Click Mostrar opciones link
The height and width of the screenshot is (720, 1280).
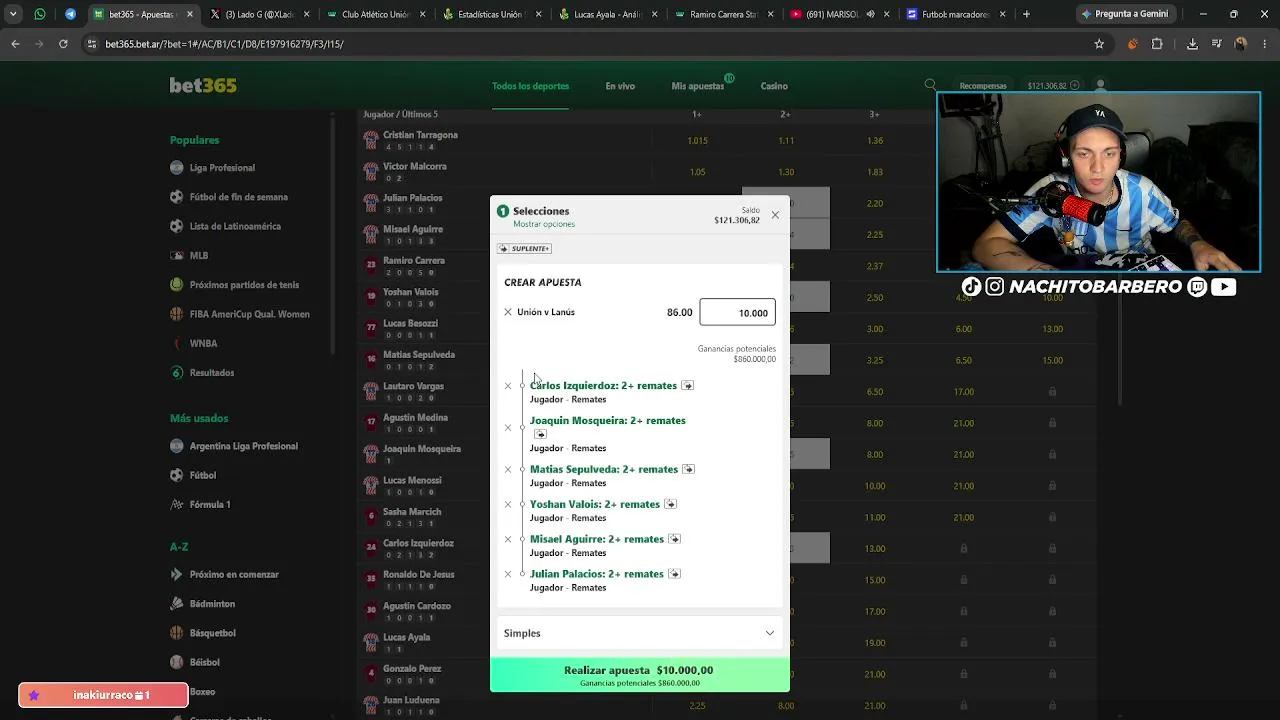pyautogui.click(x=544, y=224)
